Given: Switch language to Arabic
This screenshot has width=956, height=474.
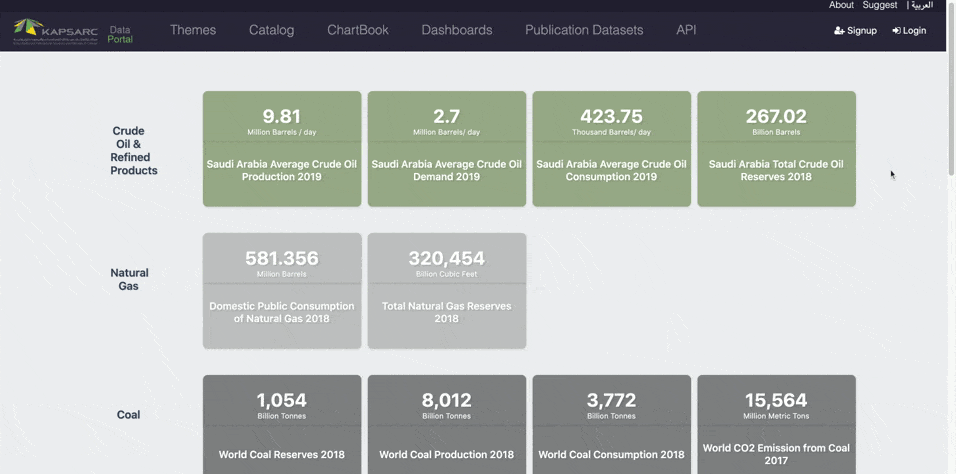Looking at the screenshot, I should (921, 5).
